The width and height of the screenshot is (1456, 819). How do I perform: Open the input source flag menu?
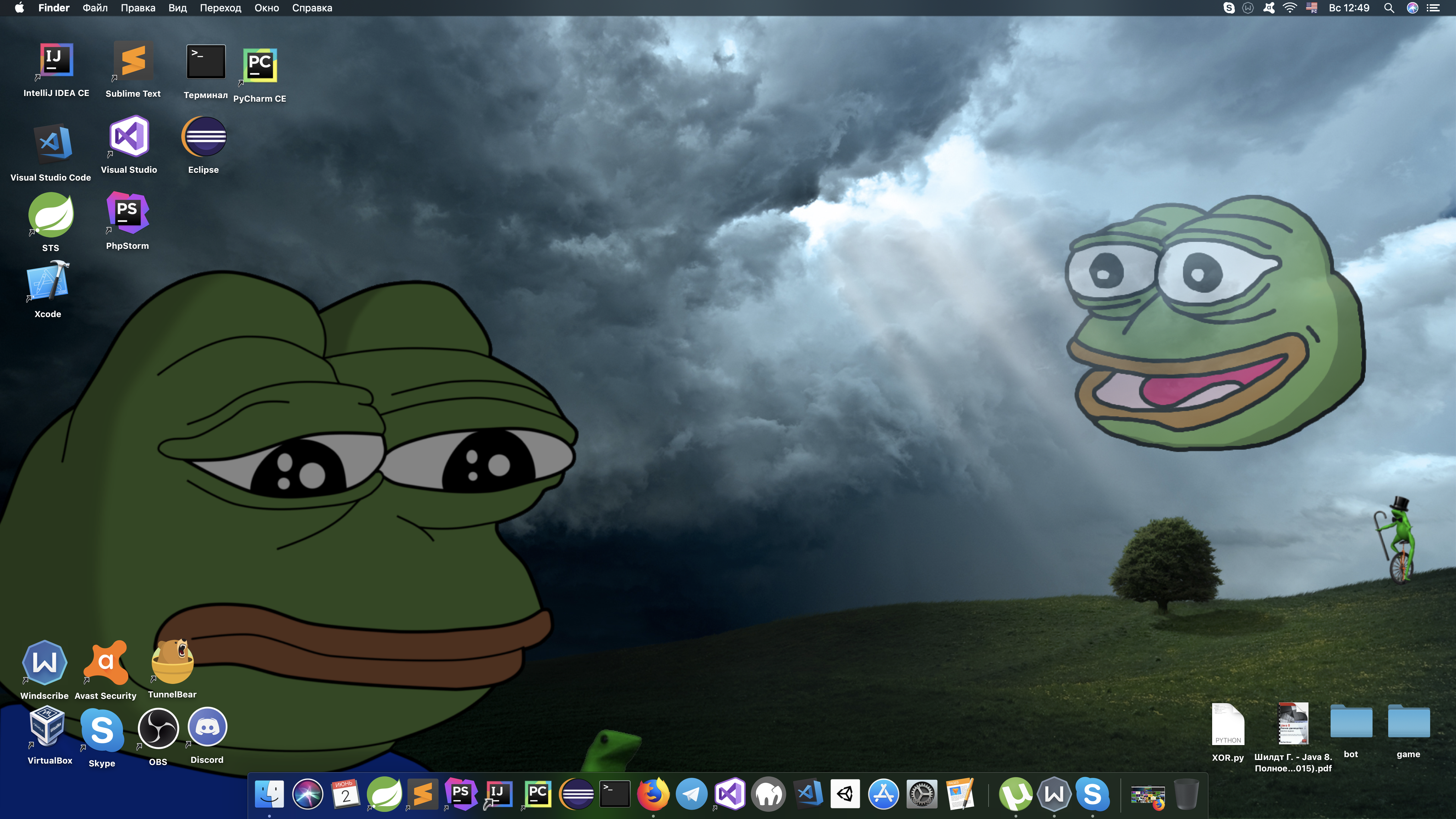pos(1311,8)
